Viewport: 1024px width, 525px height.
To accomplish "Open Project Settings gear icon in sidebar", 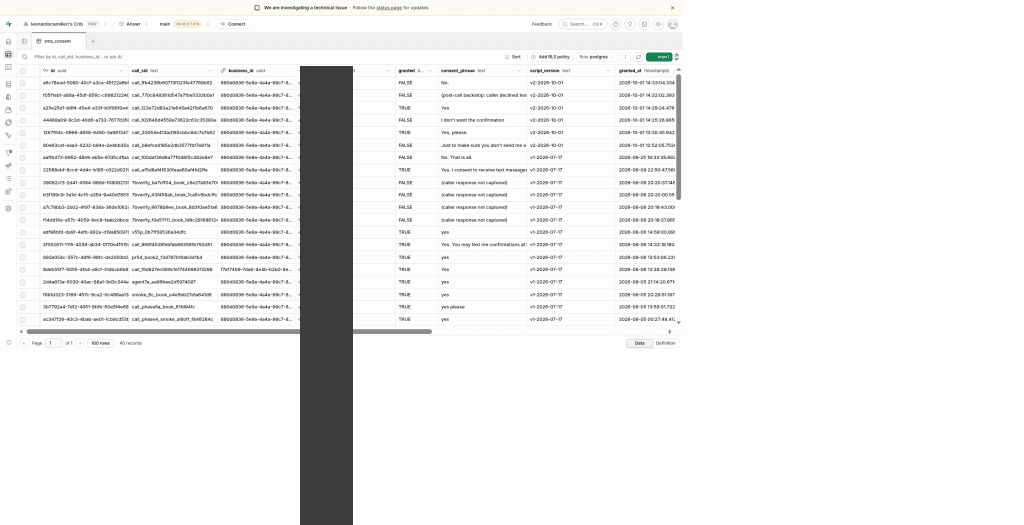I will [x=8, y=208].
